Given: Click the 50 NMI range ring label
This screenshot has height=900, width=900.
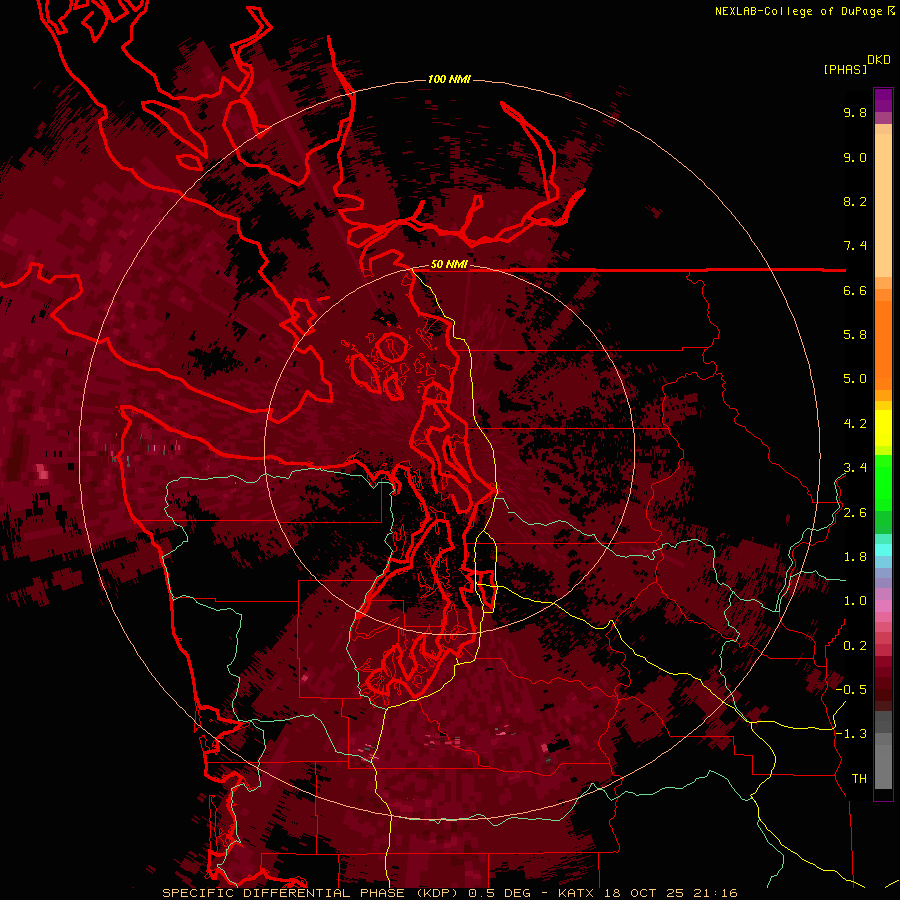Looking at the screenshot, I should pos(449,264).
